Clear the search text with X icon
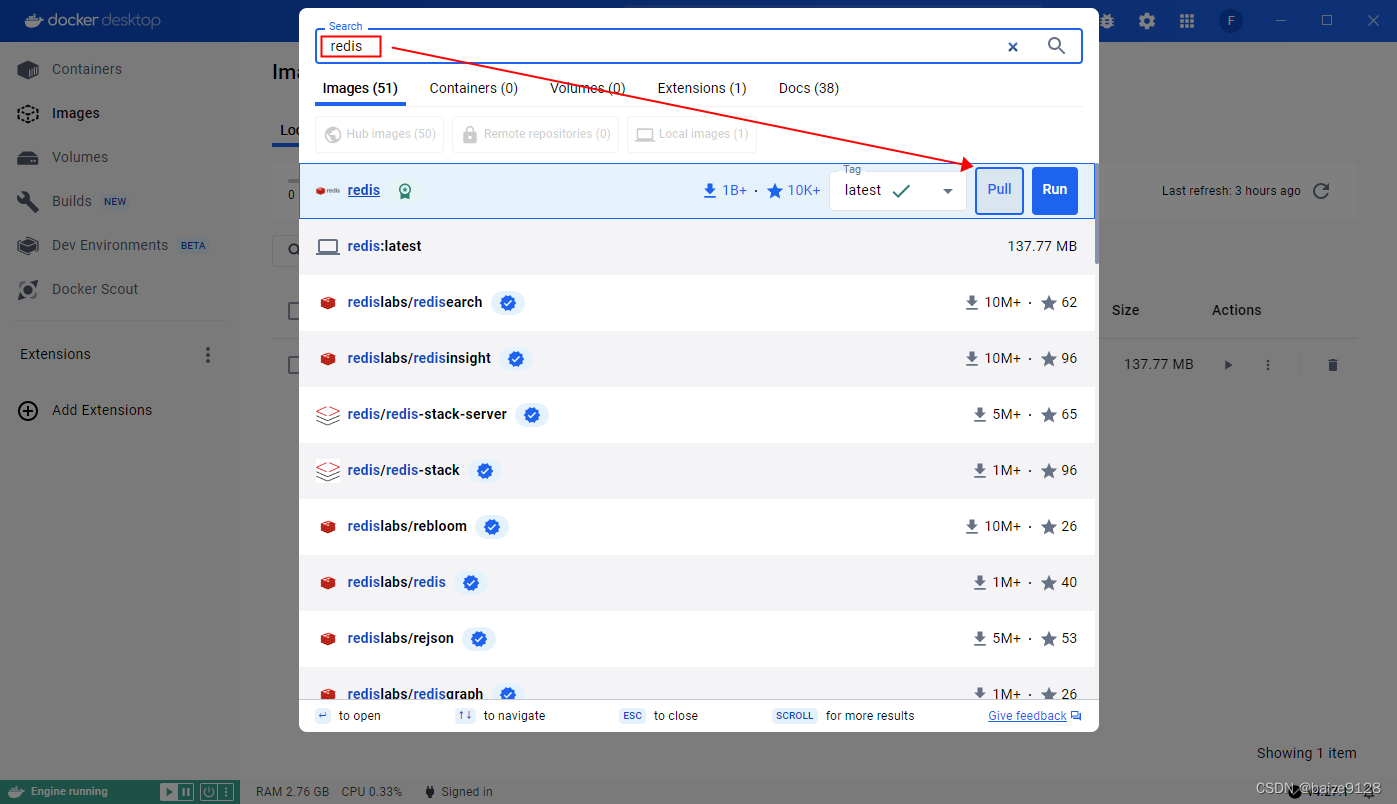This screenshot has width=1397, height=804. coord(1012,47)
